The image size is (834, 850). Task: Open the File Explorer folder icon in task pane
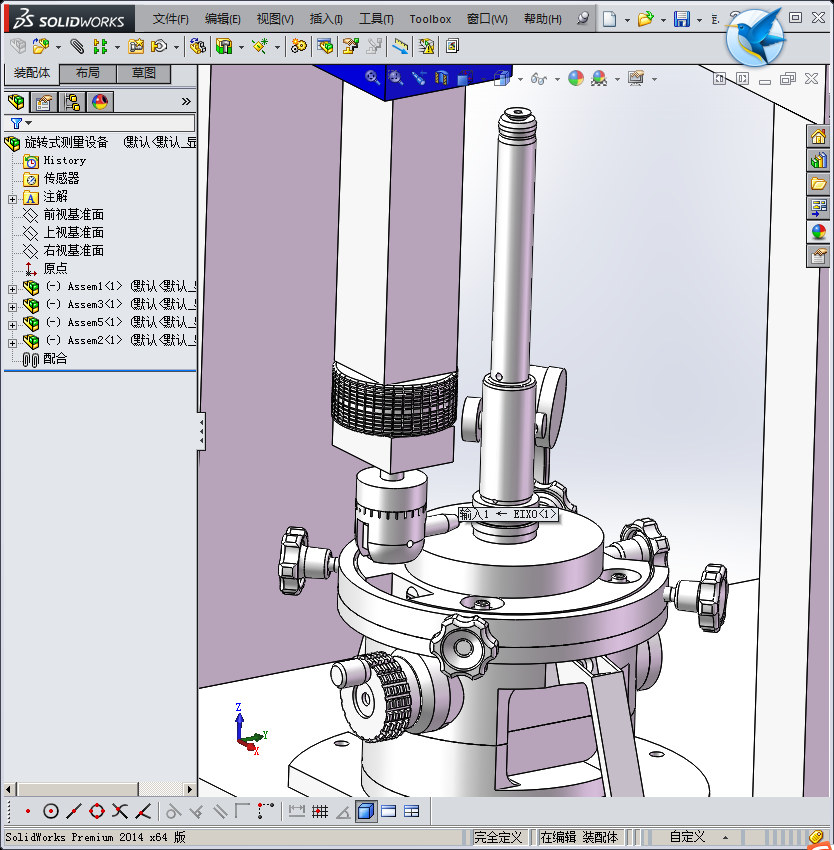(818, 184)
